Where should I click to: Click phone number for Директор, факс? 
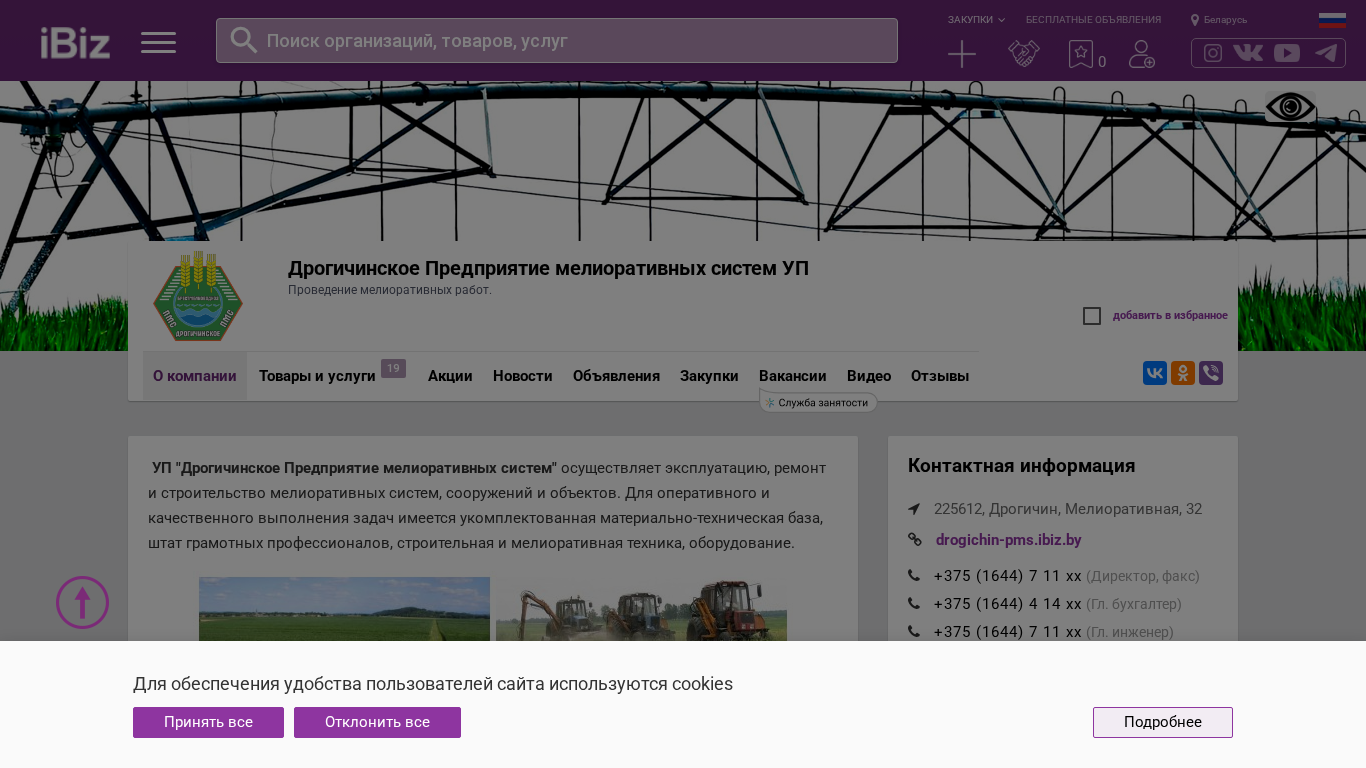pos(1008,576)
